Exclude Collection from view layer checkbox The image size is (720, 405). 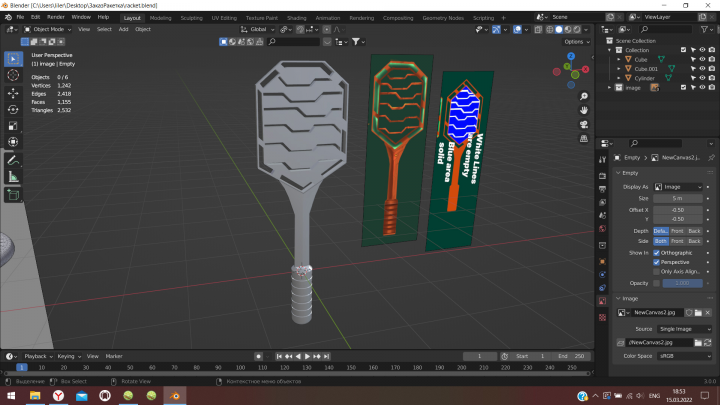[x=683, y=50]
